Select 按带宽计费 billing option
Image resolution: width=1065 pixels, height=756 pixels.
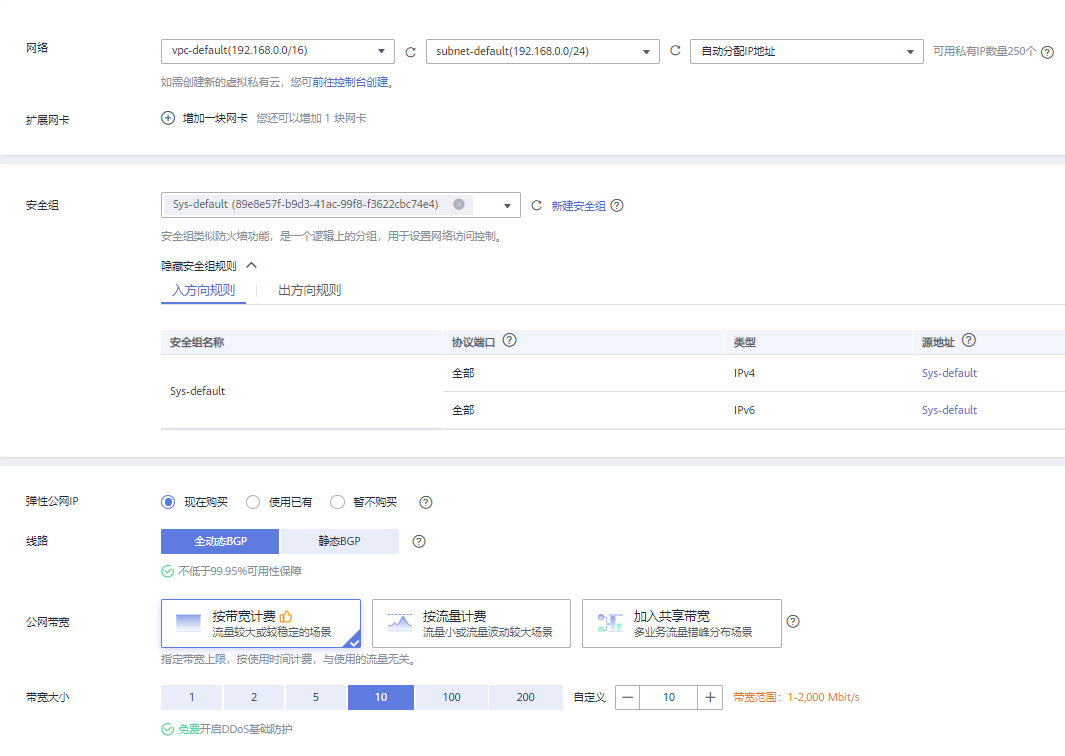click(x=261, y=624)
